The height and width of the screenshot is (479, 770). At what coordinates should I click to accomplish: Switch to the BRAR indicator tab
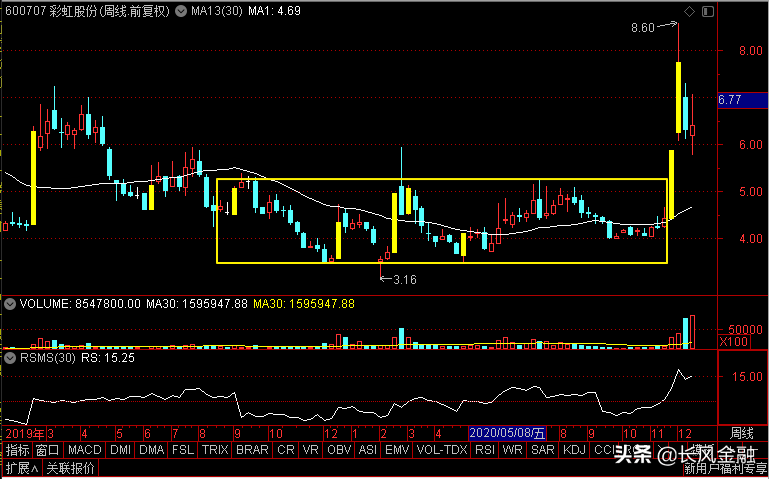pos(251,450)
